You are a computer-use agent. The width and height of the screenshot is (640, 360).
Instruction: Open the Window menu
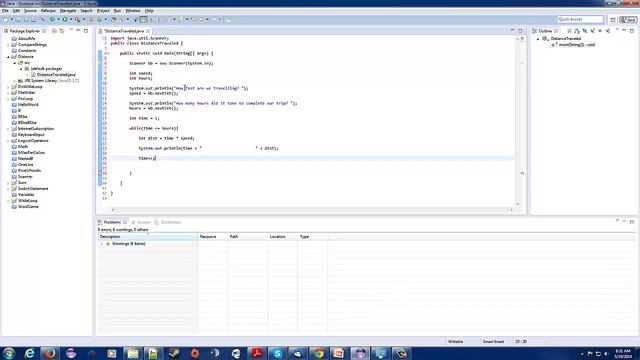pyautogui.click(x=133, y=11)
